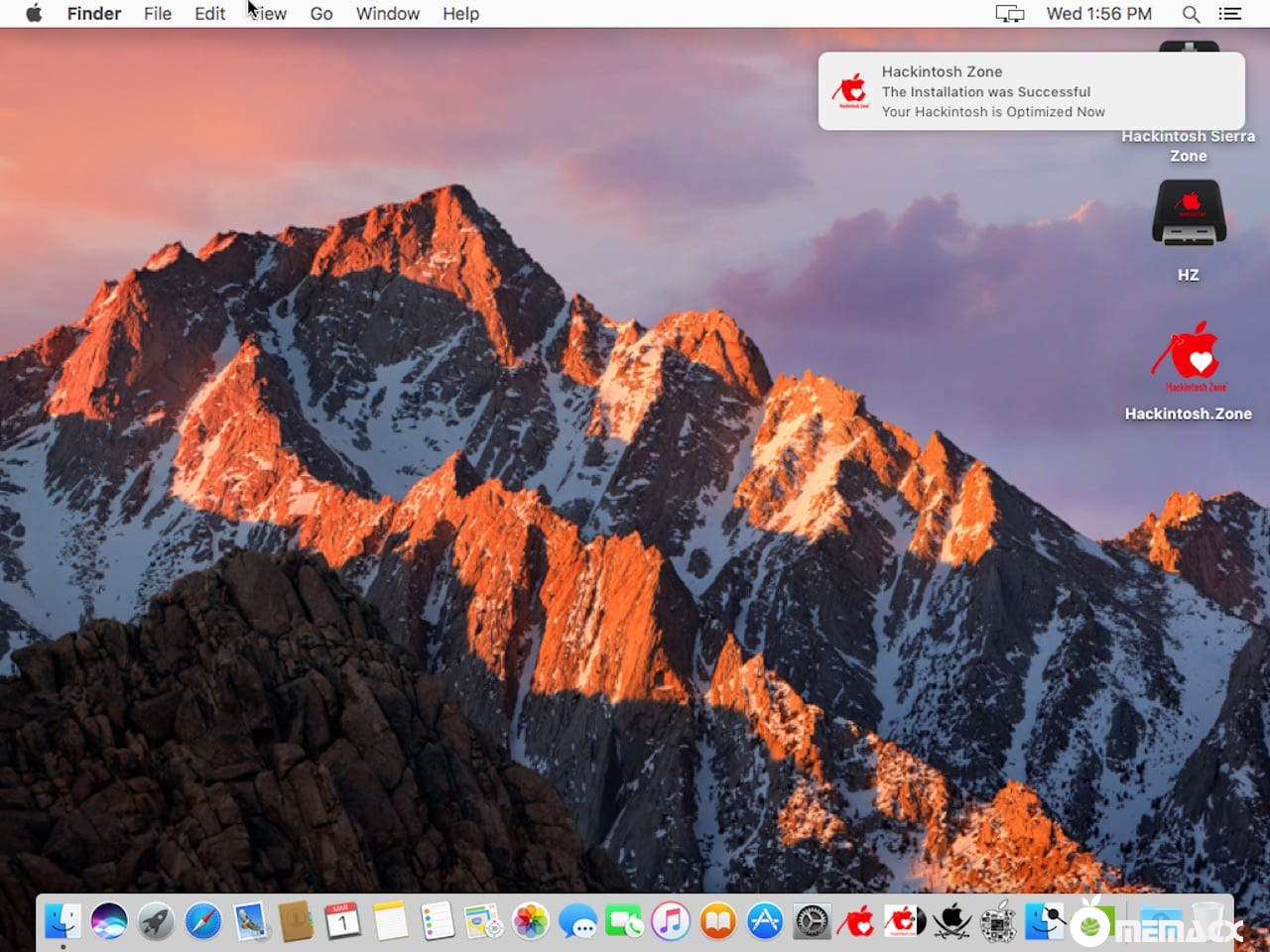The image size is (1270, 952).
Task: Open the Apple menu
Action: (34, 14)
